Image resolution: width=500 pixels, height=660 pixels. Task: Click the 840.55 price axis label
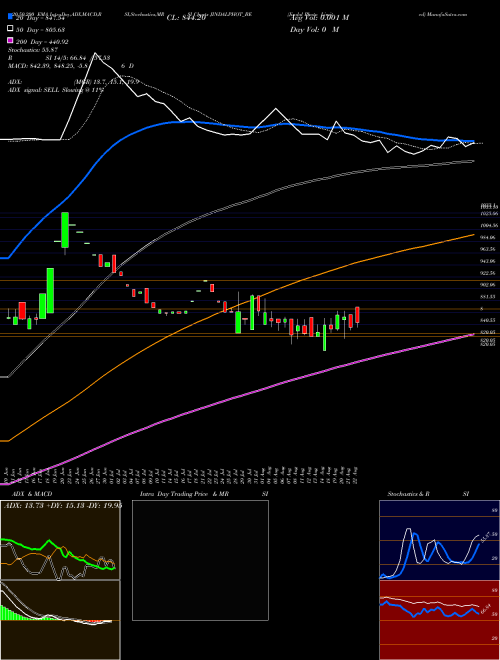coord(489,320)
